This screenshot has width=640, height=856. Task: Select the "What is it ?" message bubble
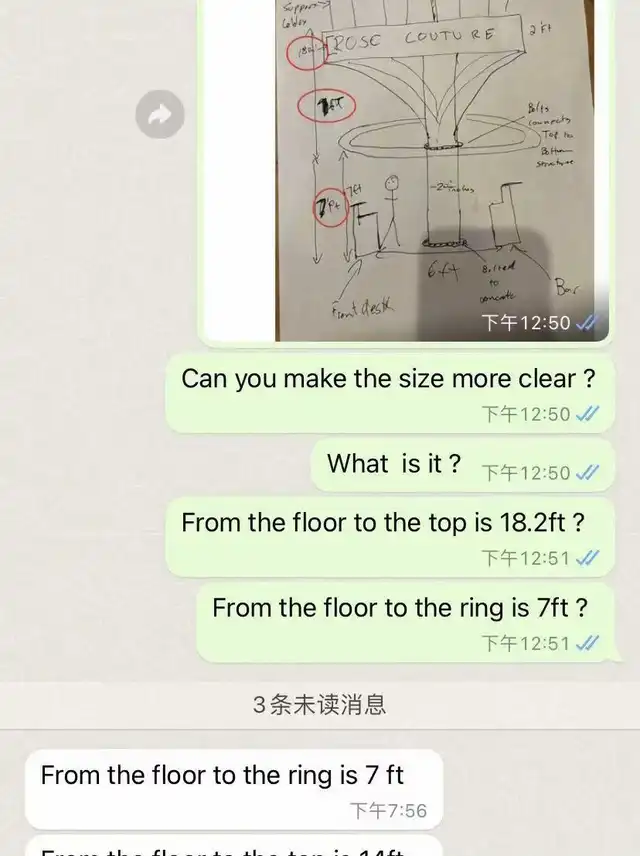tap(463, 464)
